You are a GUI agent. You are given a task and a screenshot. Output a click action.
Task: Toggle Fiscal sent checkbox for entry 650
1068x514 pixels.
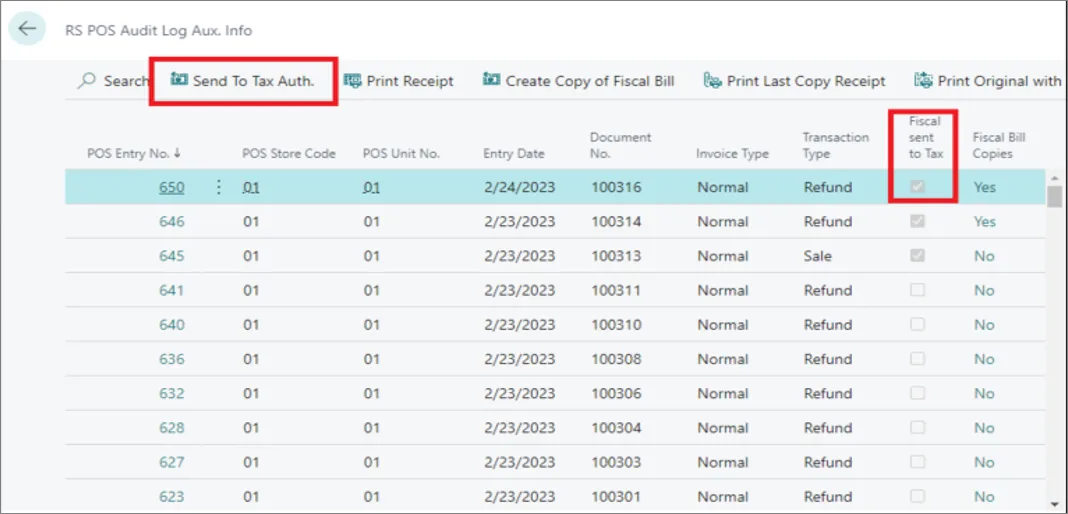pos(917,187)
